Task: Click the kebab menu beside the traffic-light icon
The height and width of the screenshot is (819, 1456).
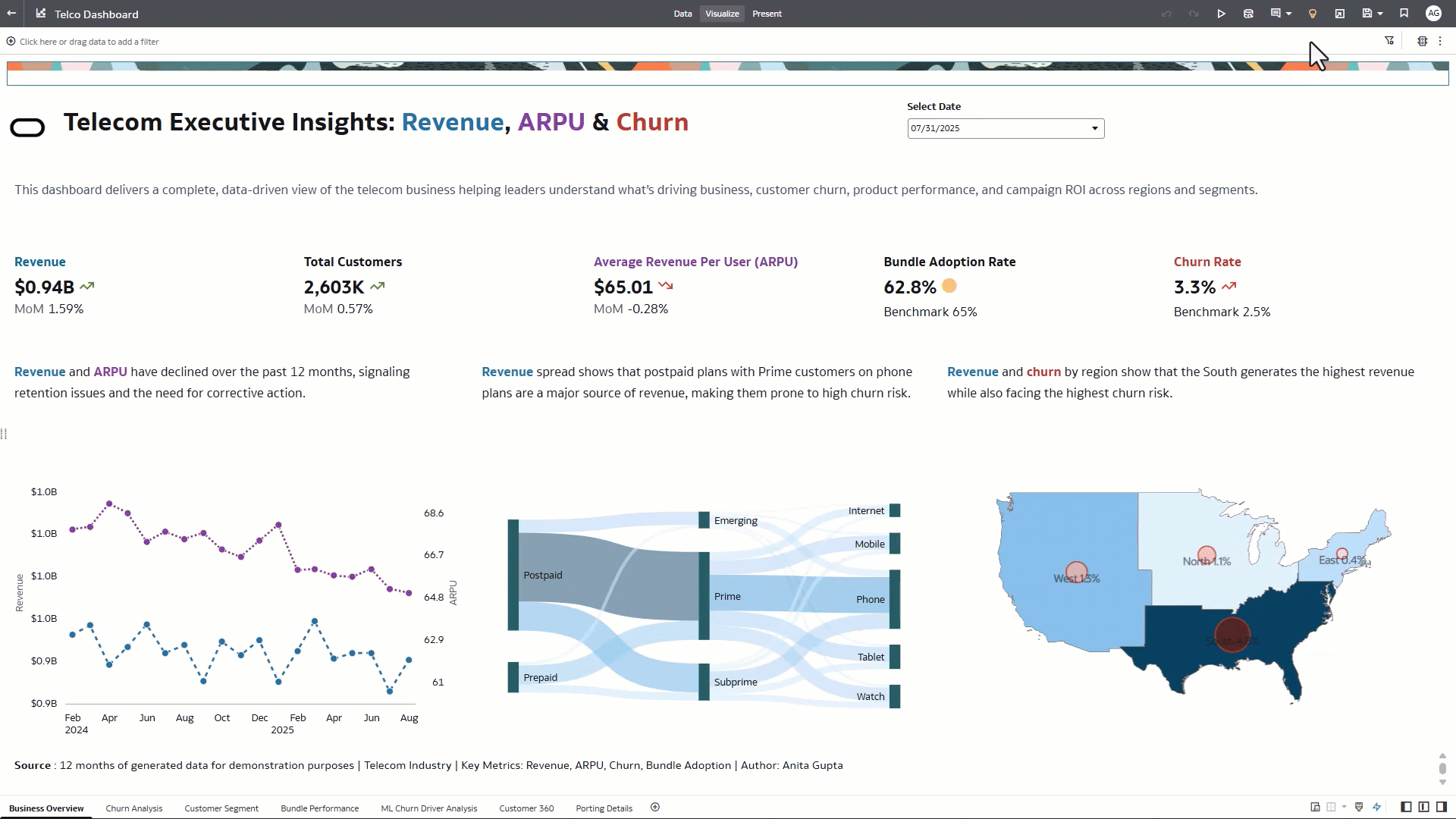Action: [1440, 41]
